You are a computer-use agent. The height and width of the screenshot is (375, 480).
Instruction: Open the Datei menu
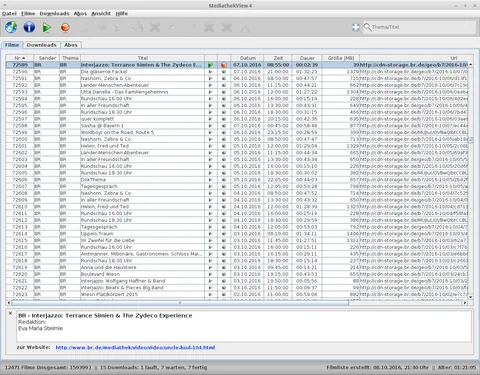[9, 14]
